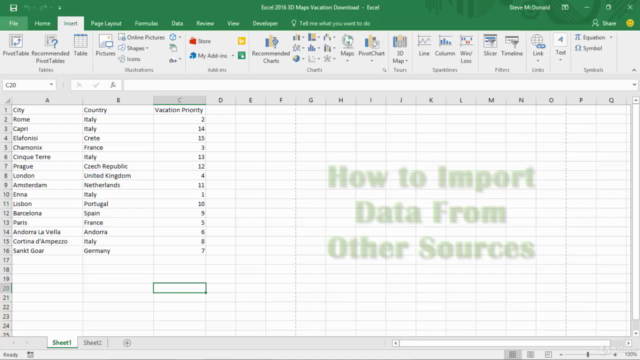Click the horizontal scrollbar track
640x360 pixels.
[504, 343]
